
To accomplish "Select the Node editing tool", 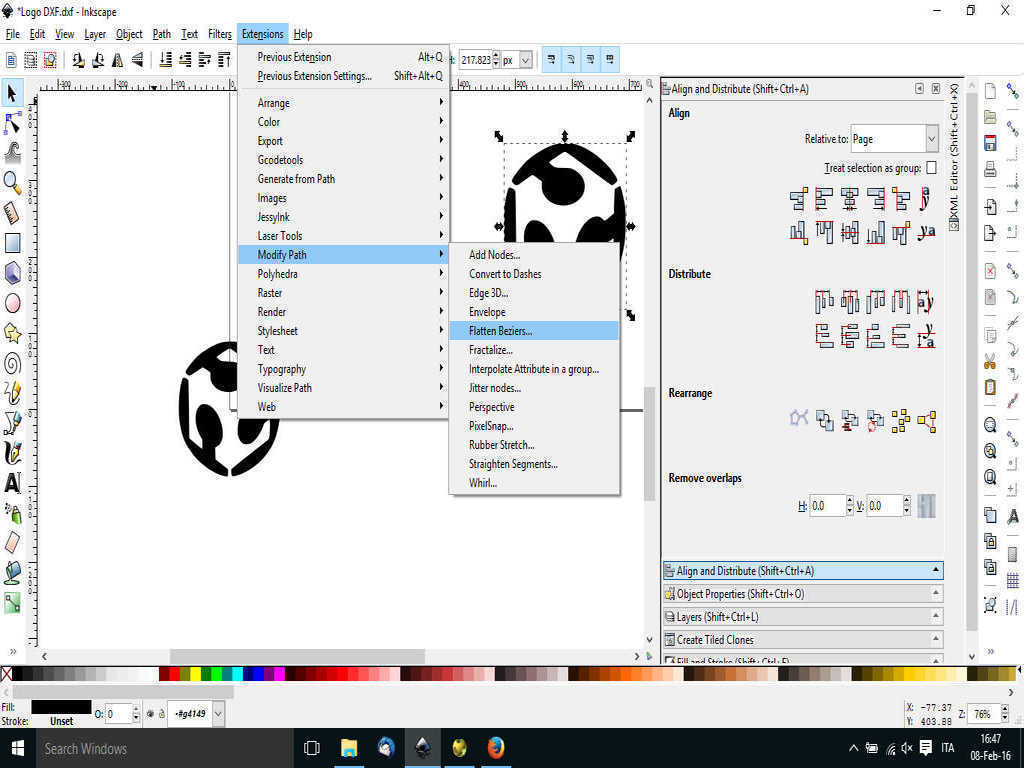I will [x=12, y=123].
